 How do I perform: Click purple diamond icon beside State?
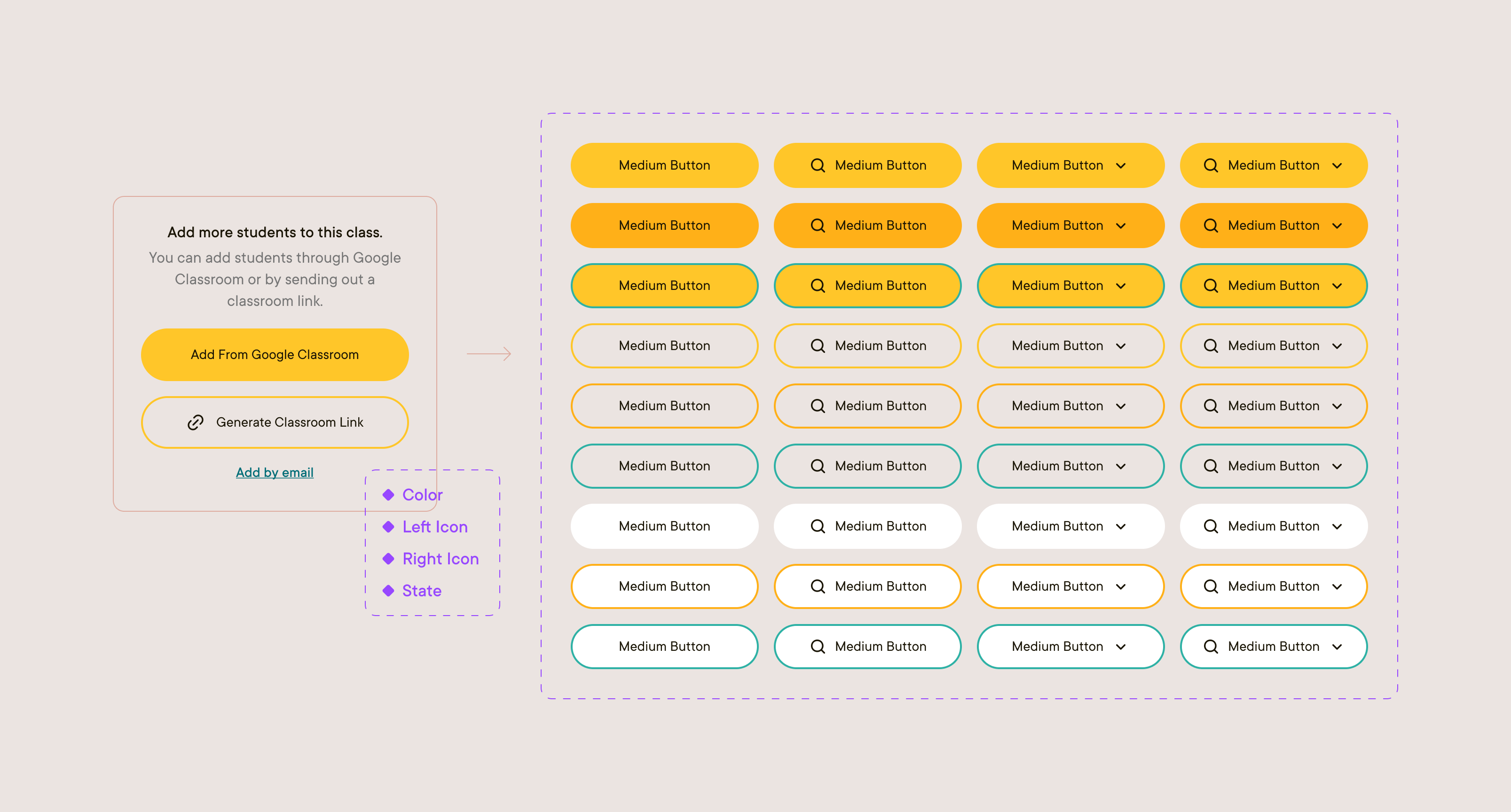[x=388, y=590]
